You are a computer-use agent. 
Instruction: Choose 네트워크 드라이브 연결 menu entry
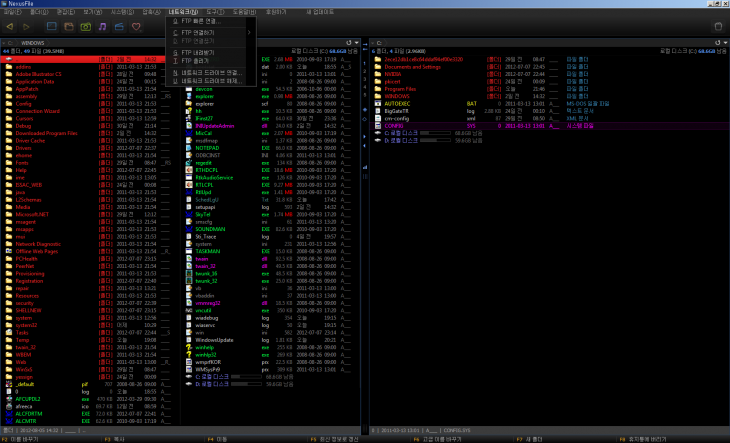[210, 72]
